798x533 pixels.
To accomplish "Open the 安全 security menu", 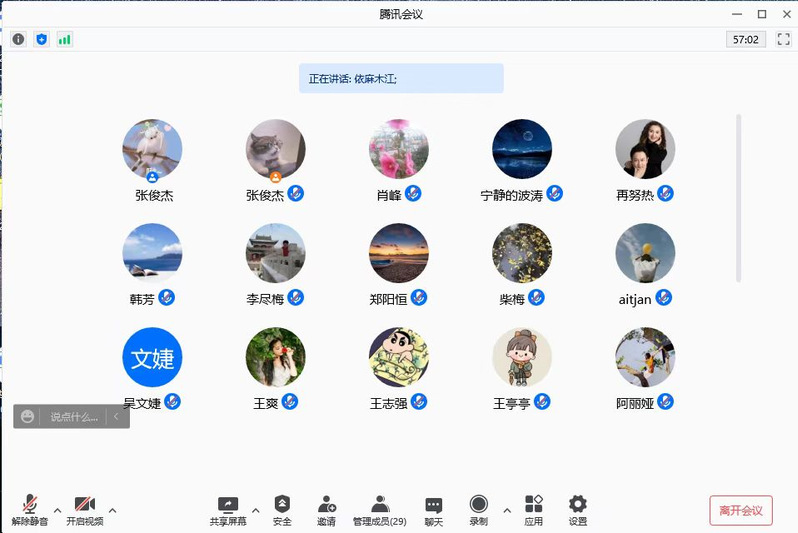I will click(x=282, y=511).
